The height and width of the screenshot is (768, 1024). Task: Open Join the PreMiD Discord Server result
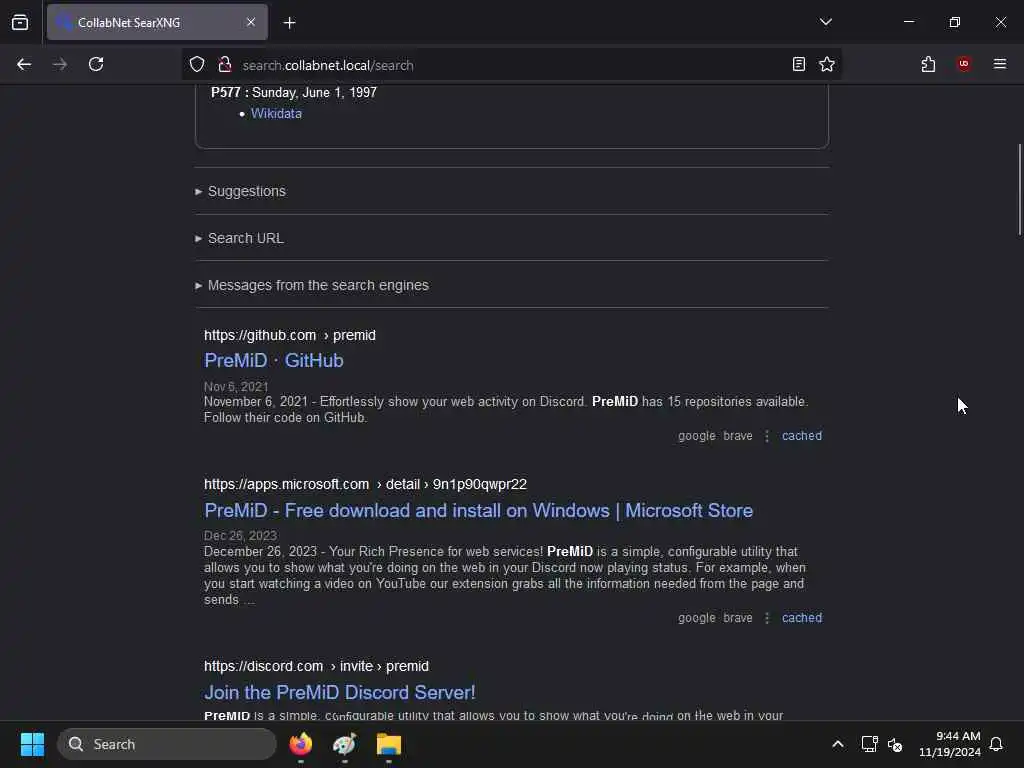pos(340,692)
